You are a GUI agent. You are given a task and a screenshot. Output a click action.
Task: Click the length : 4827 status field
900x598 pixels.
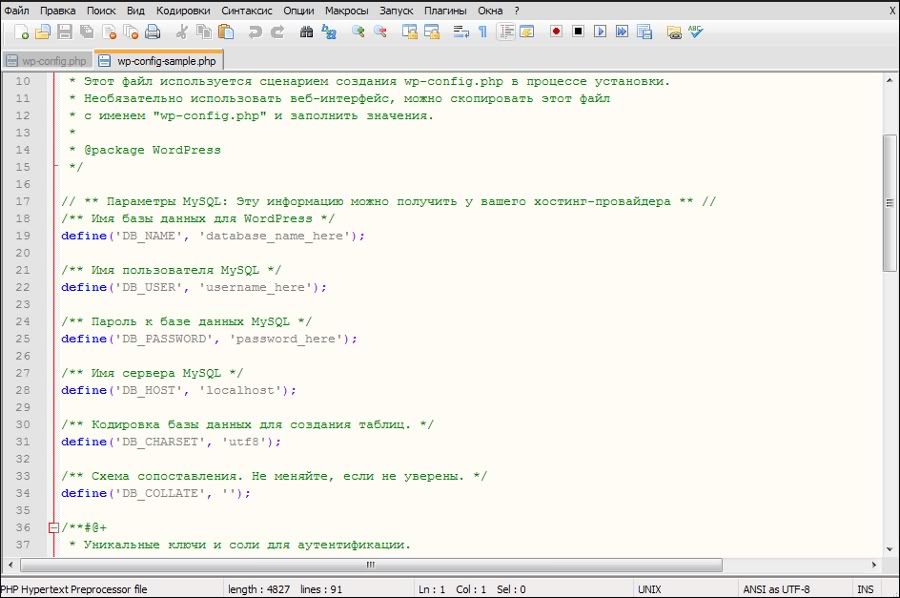pos(259,589)
